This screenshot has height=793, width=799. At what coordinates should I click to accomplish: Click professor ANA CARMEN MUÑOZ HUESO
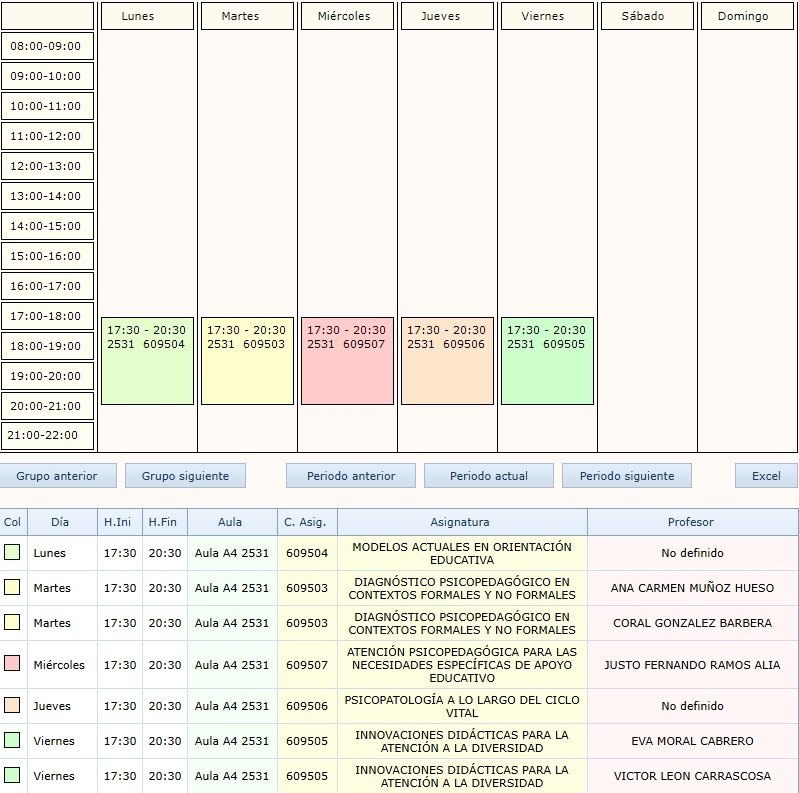[693, 588]
